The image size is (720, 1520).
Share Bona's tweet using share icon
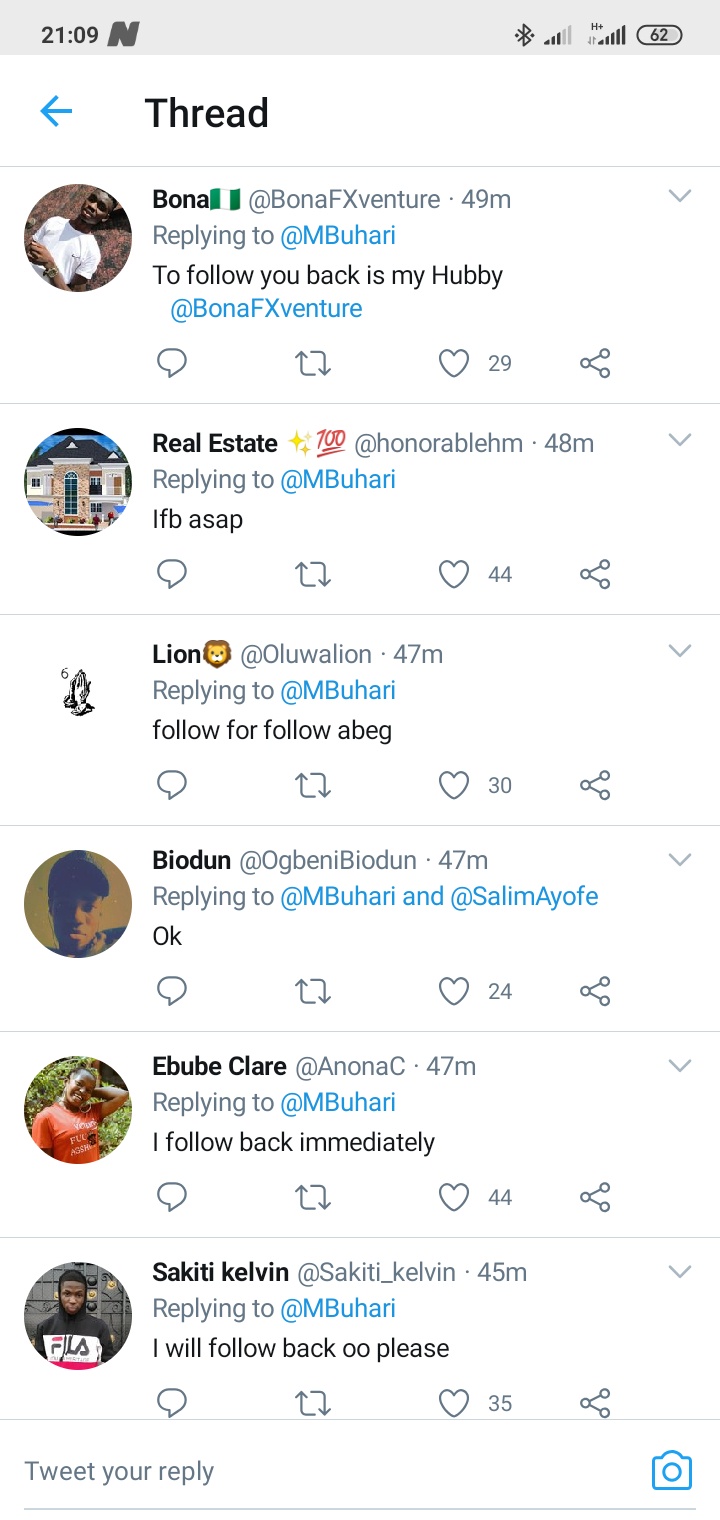595,363
